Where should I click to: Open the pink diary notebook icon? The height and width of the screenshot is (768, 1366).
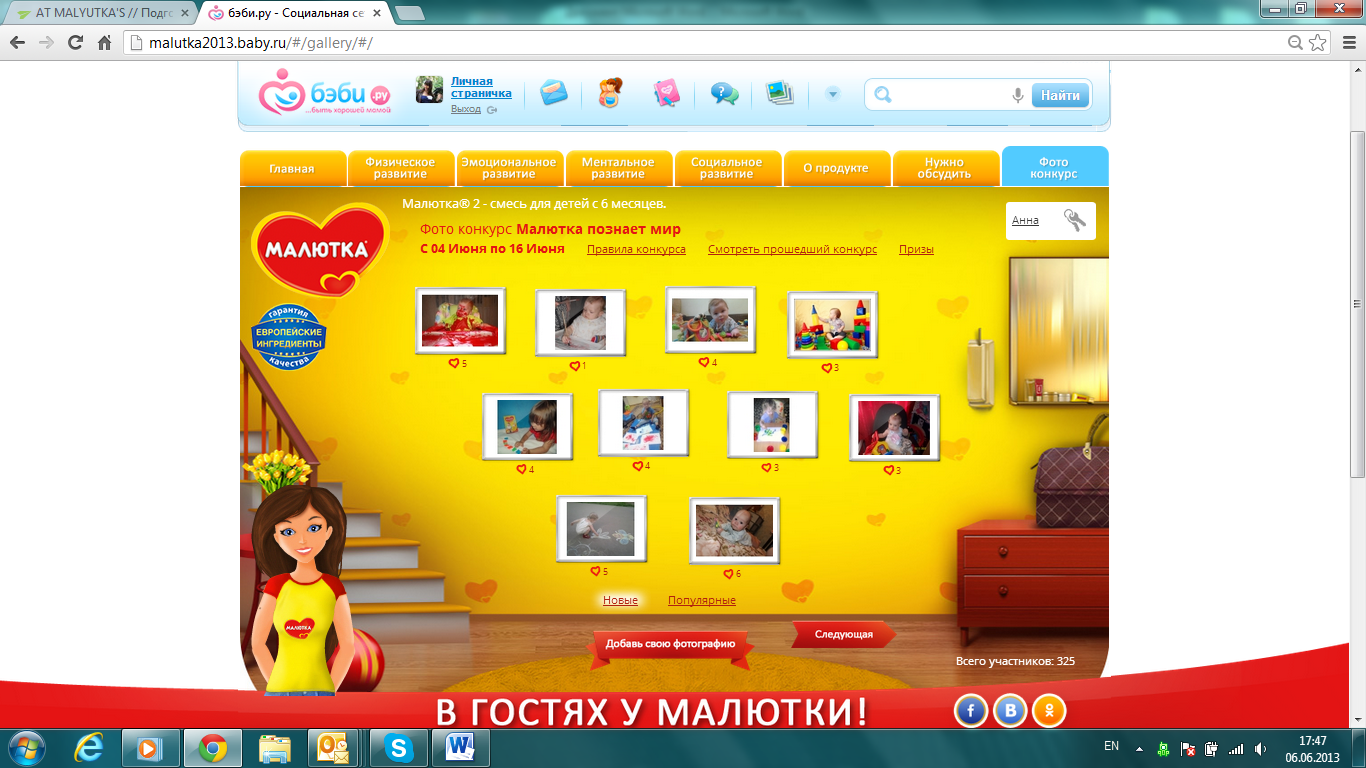(x=666, y=93)
